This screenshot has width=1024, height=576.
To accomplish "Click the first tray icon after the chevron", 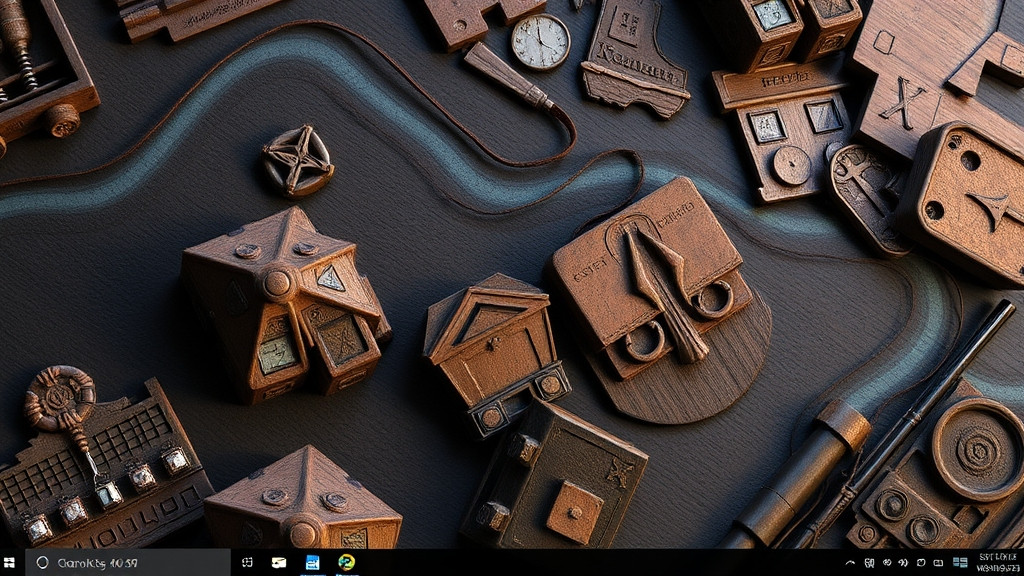I will [x=869, y=563].
